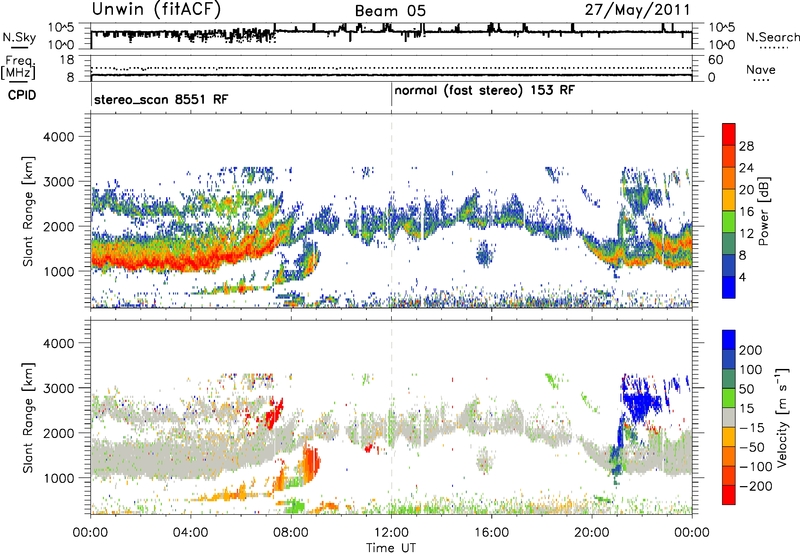Click the red velocity patch near 07:00 UT
Image resolution: width=800 pixels, height=554 pixels.
coord(272,412)
